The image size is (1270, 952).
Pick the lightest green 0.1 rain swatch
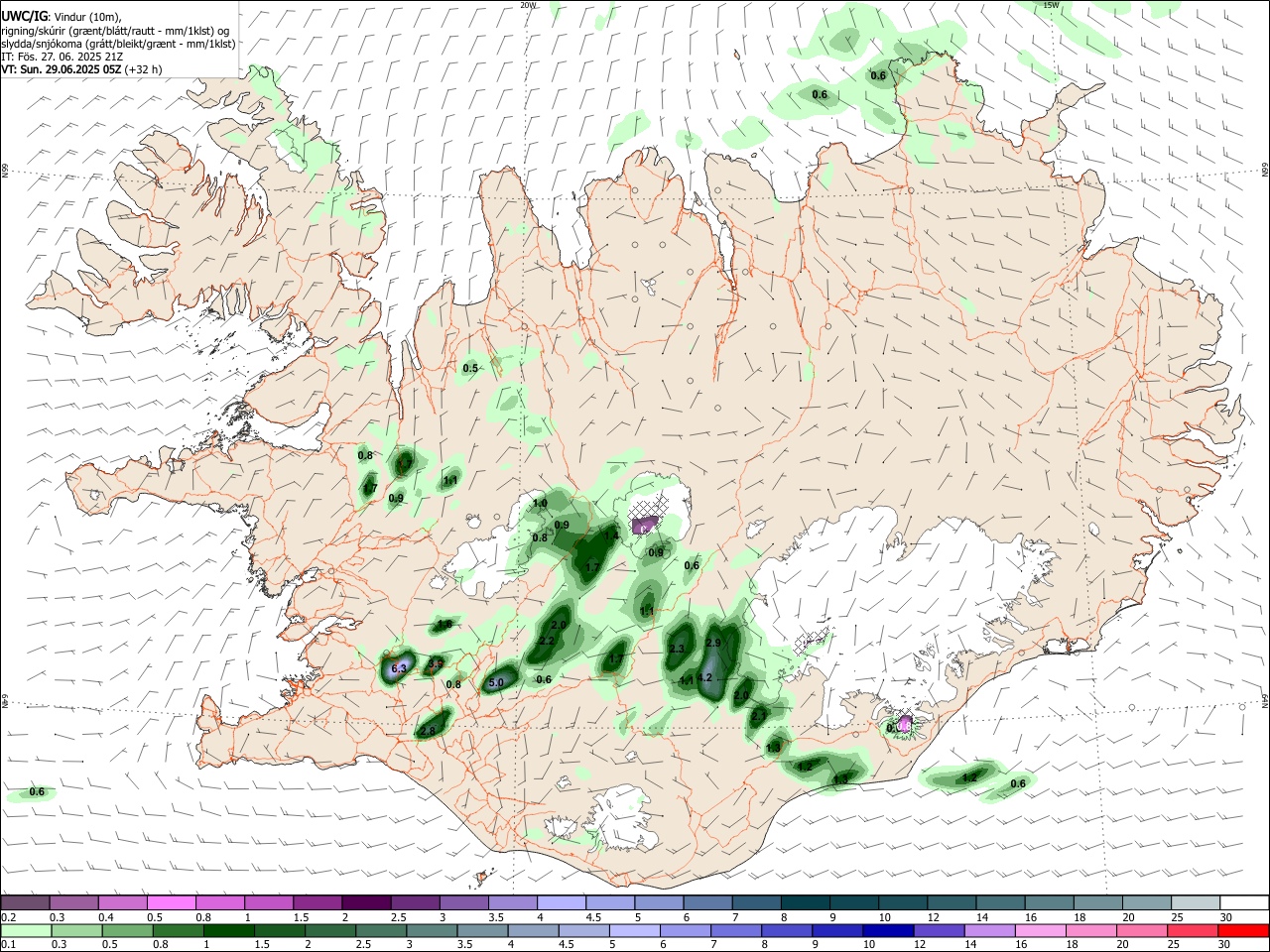[x=26, y=930]
